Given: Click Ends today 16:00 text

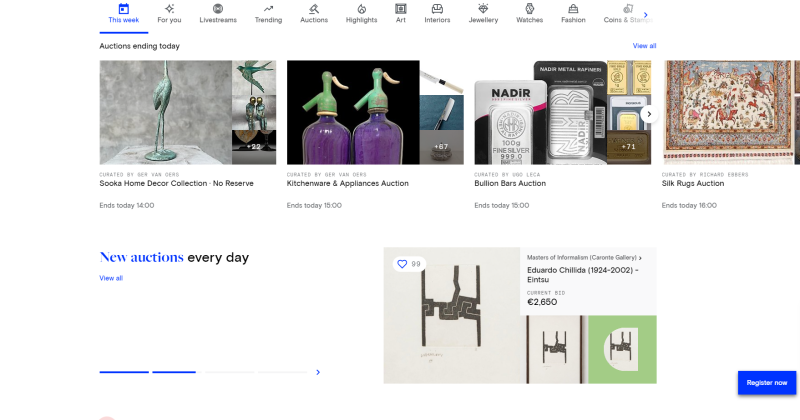Looking at the screenshot, I should click(689, 206).
